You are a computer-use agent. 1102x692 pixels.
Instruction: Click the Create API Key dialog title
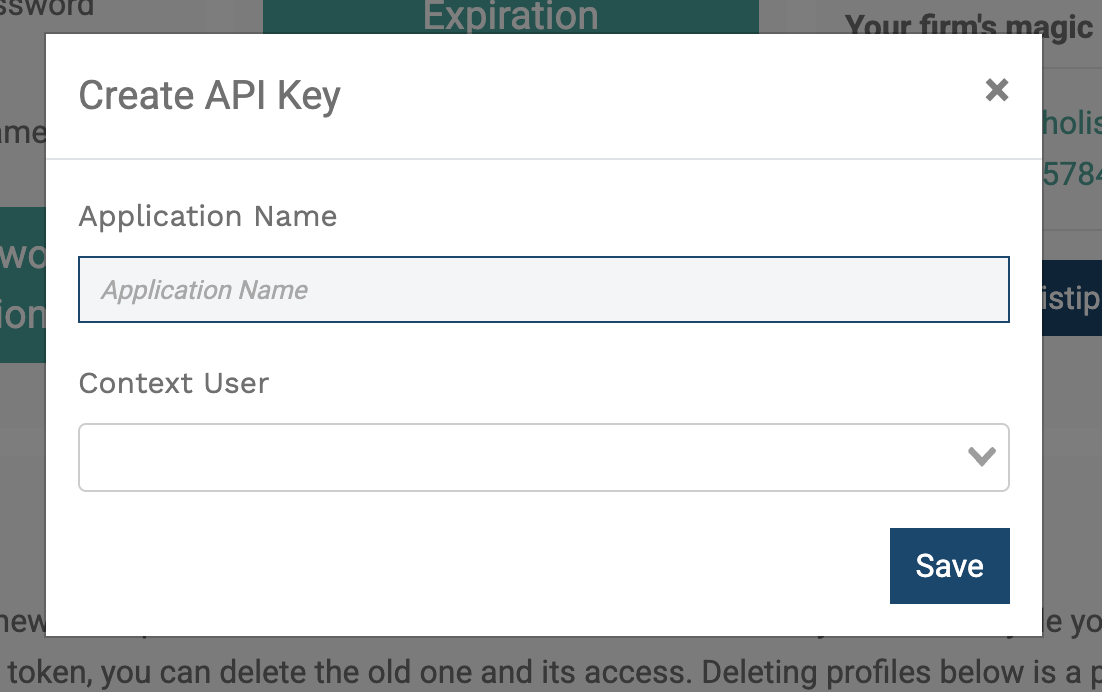coord(209,95)
